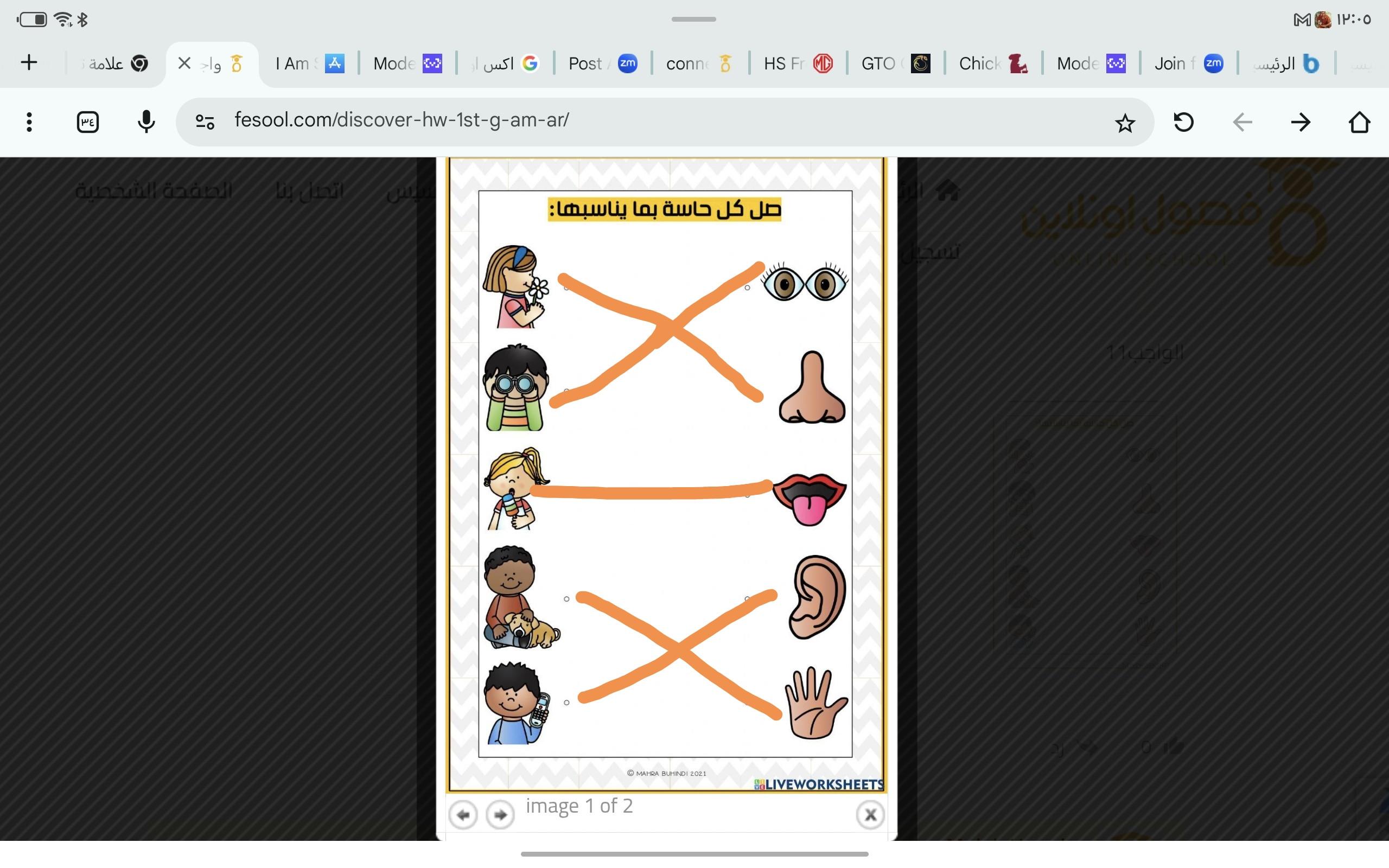This screenshot has height=868, width=1389.
Task: Tap the boy holding a phone picture
Action: pyautogui.click(x=517, y=703)
